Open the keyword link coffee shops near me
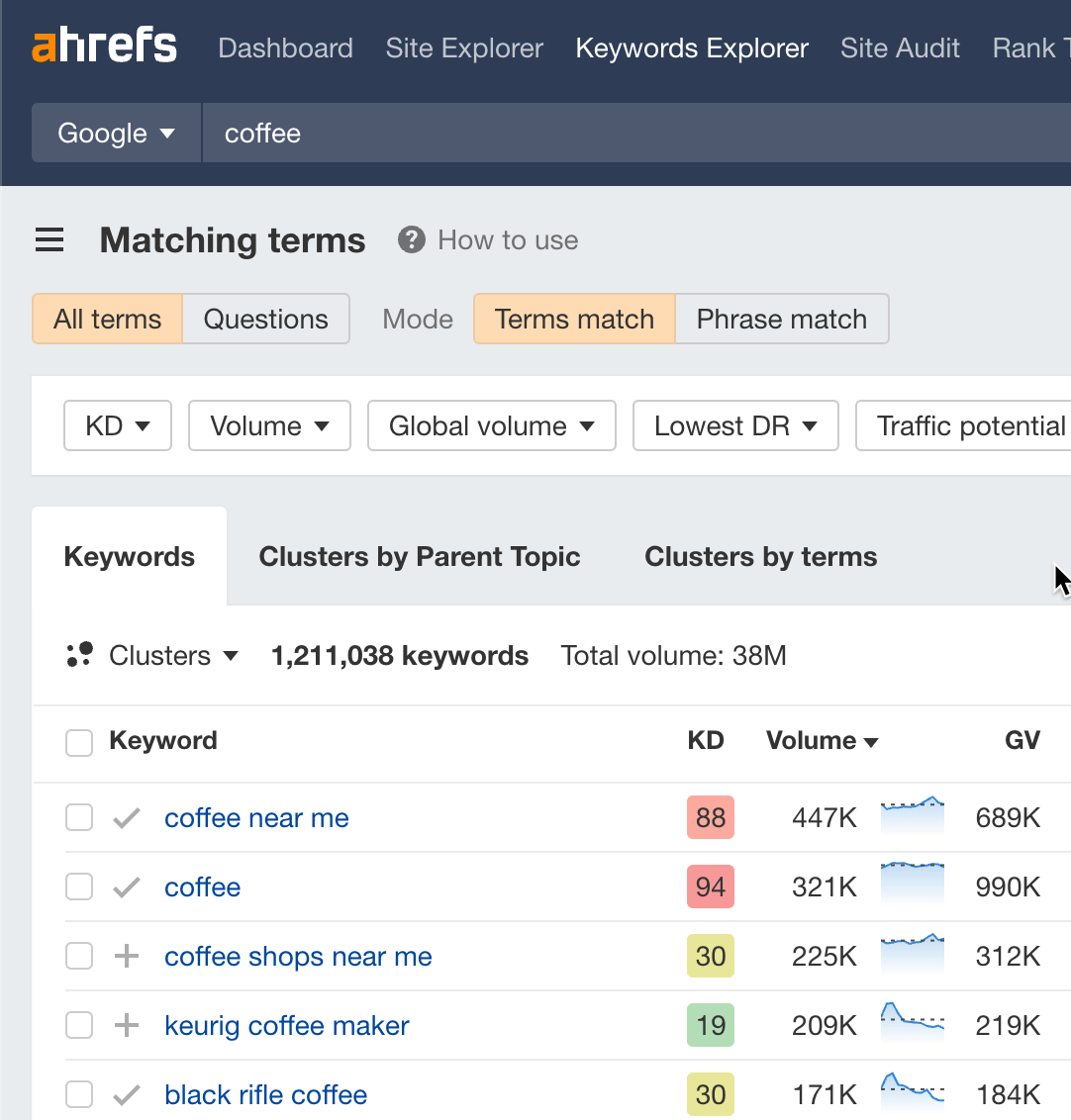Viewport: 1071px width, 1120px height. coord(298,956)
